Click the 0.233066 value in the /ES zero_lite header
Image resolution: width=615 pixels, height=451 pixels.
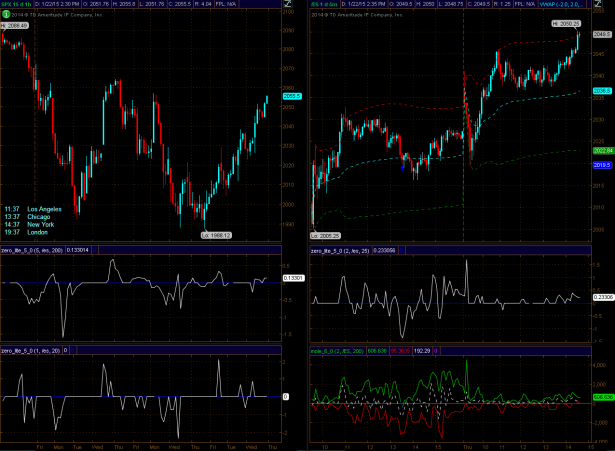pyautogui.click(x=384, y=250)
